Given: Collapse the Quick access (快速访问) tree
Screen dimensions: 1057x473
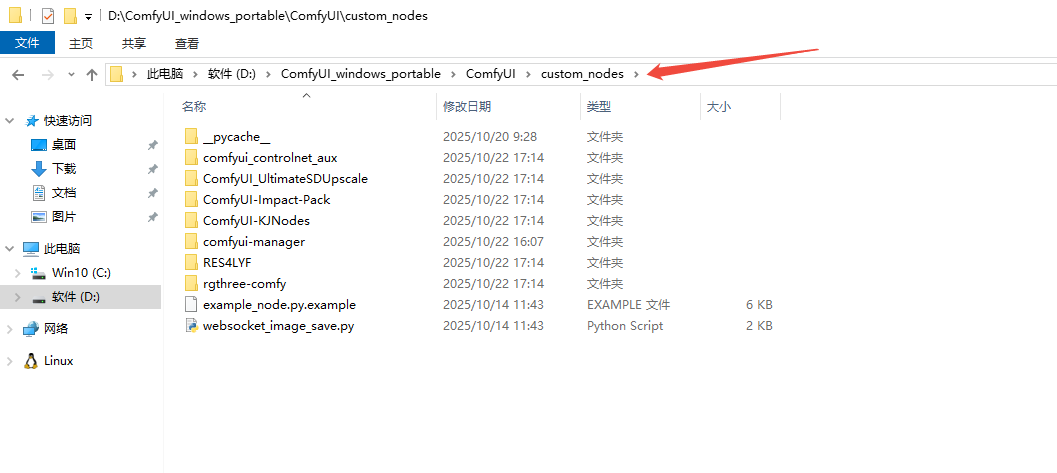Looking at the screenshot, I should coord(10,121).
